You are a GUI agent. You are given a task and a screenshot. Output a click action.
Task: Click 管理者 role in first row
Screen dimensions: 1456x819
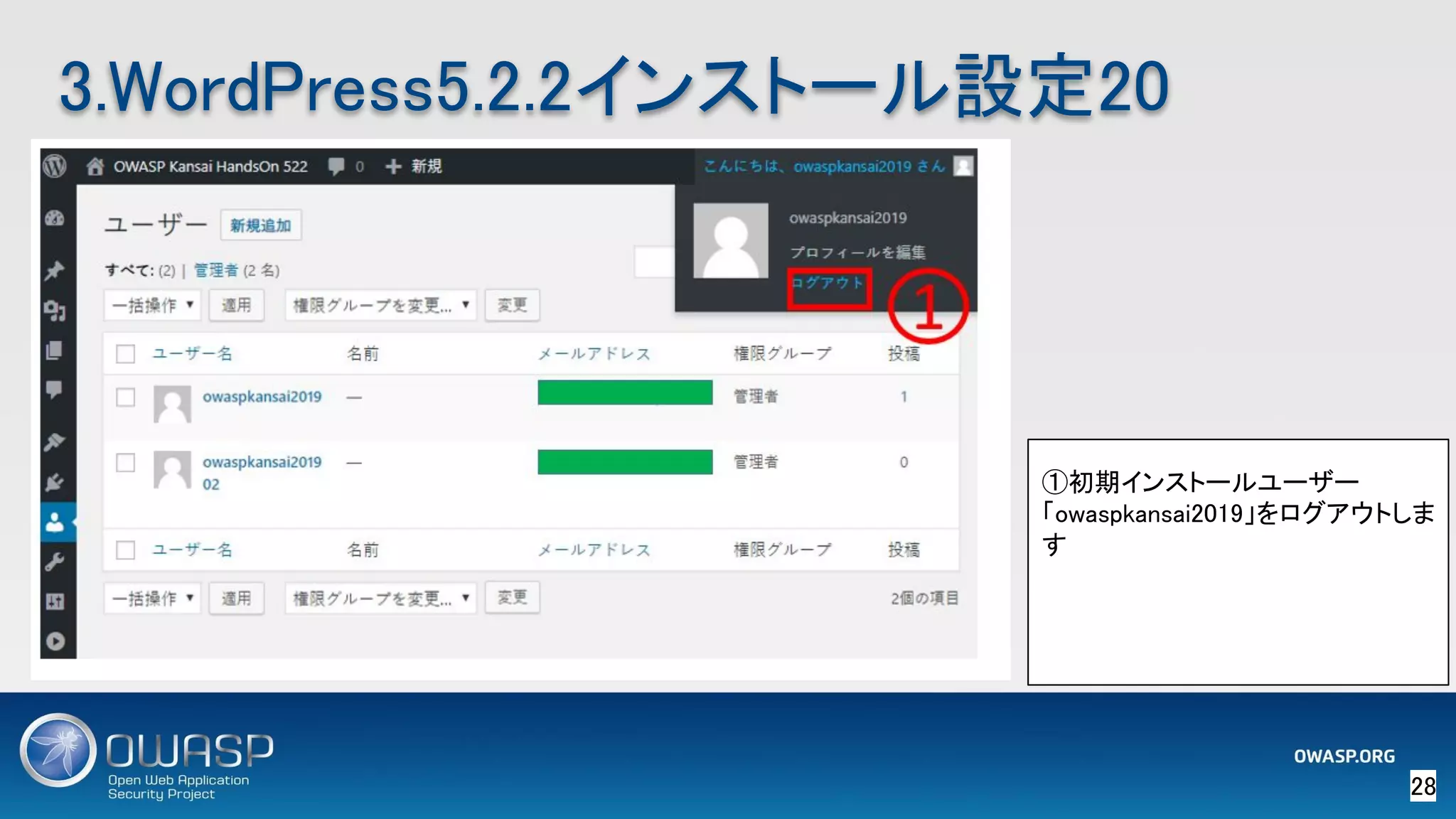[x=756, y=396]
